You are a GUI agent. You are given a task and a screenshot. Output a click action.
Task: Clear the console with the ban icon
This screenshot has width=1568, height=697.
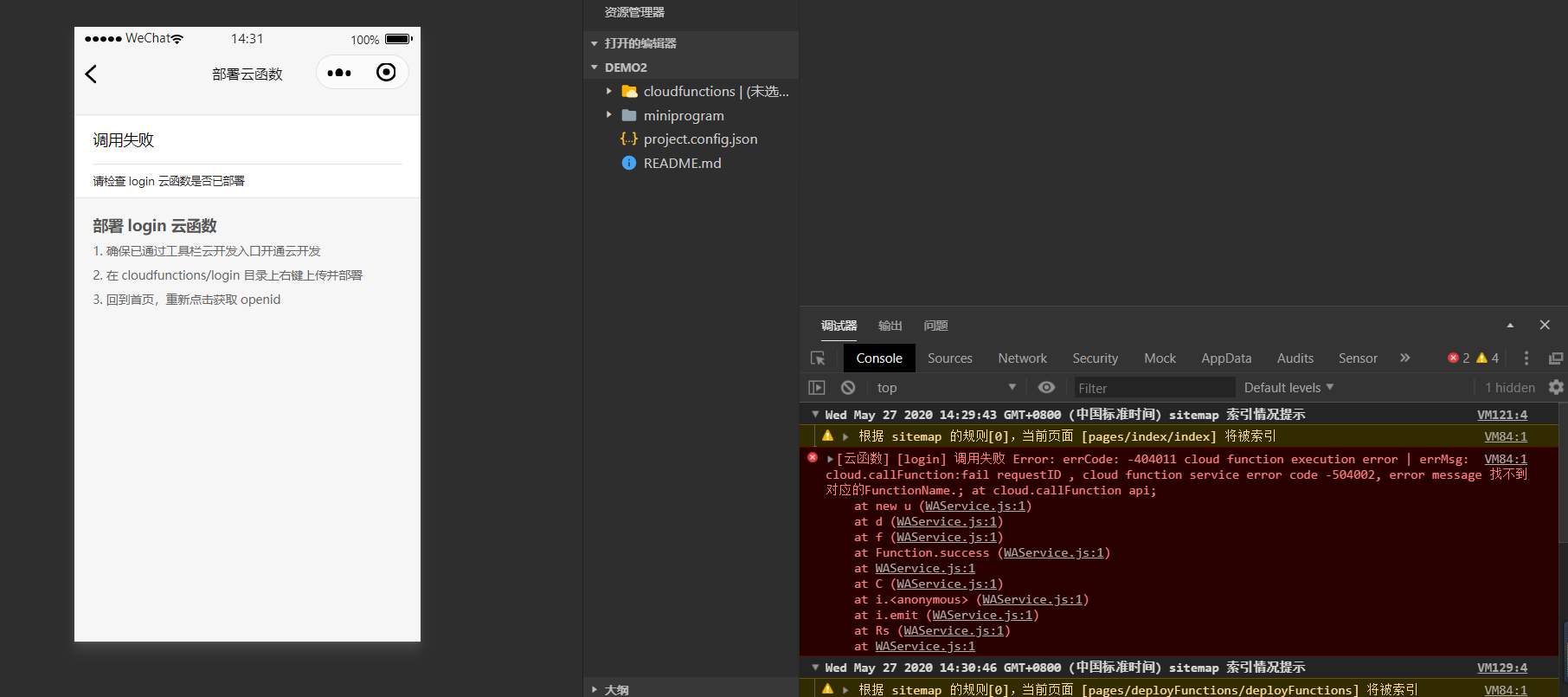848,388
